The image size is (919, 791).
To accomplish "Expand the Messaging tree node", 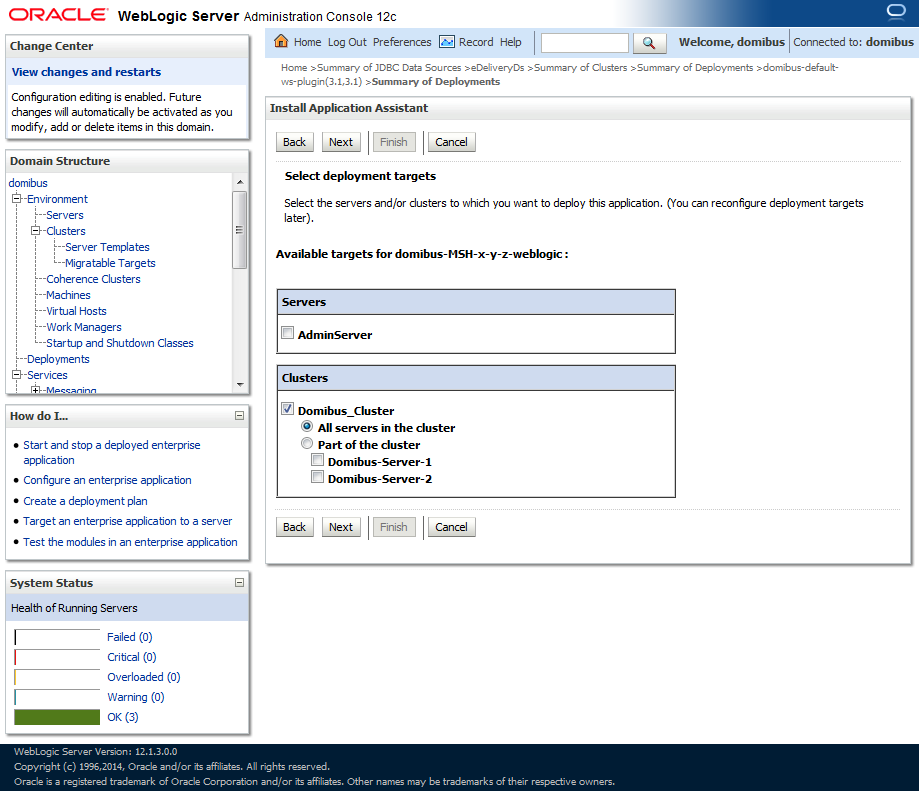I will coord(36,390).
